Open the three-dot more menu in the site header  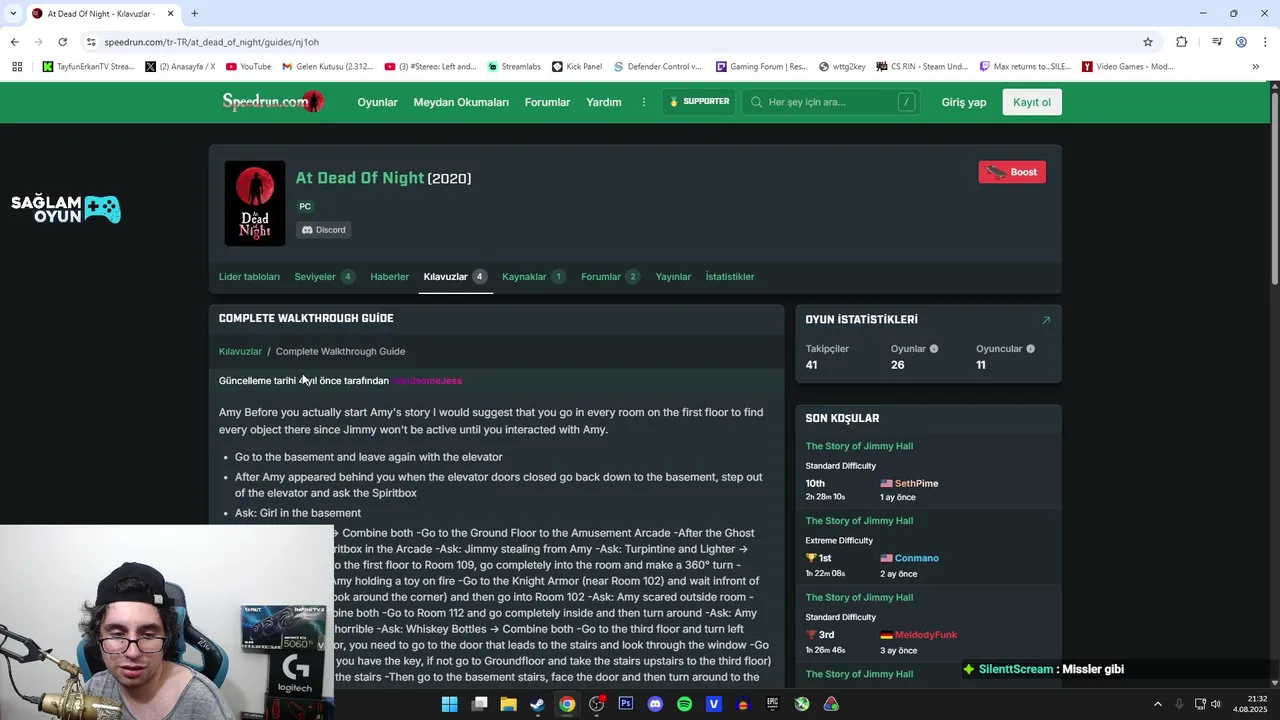(x=644, y=102)
